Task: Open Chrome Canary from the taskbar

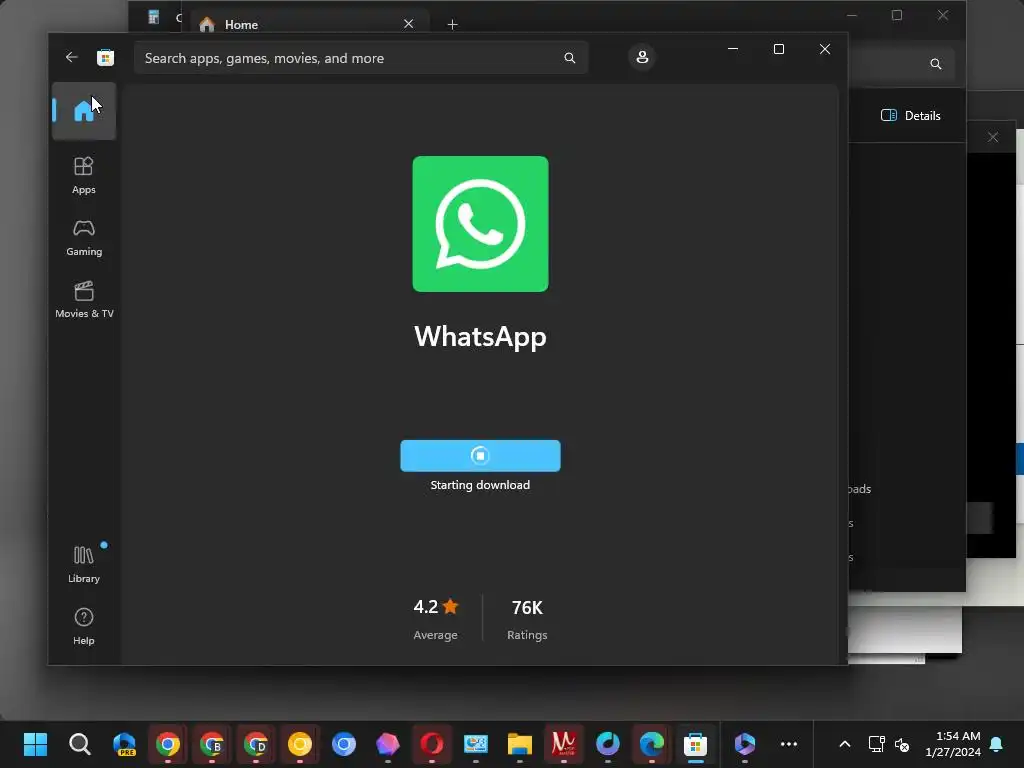Action: pyautogui.click(x=300, y=744)
